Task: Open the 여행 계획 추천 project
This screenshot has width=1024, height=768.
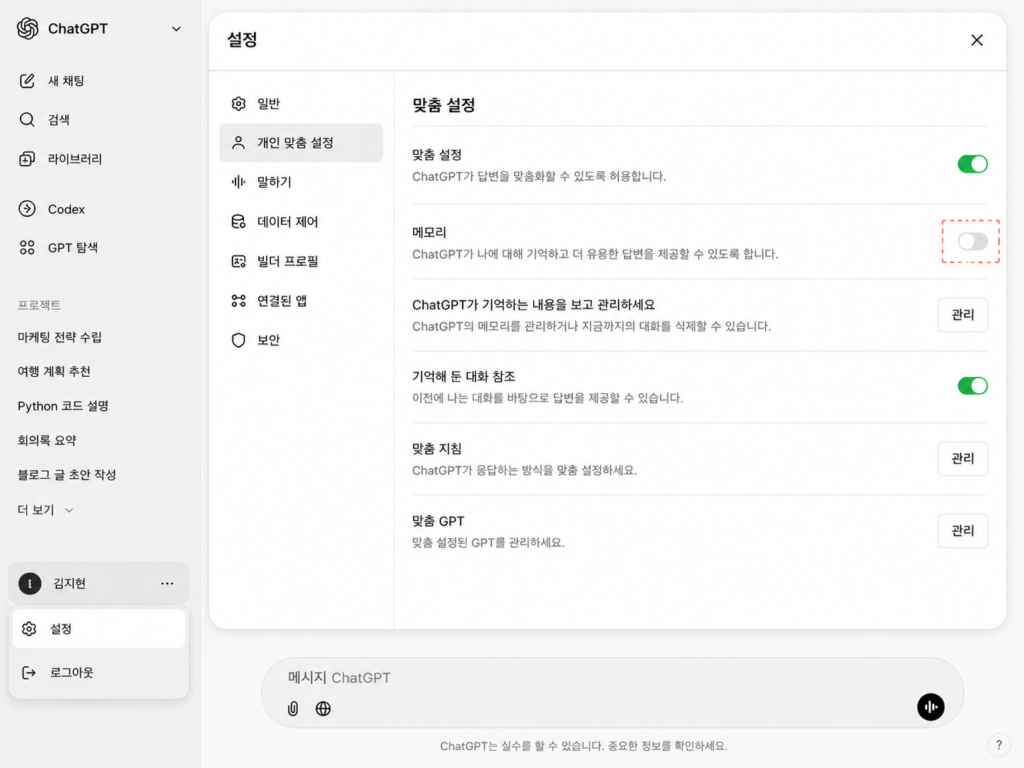Action: [54, 372]
